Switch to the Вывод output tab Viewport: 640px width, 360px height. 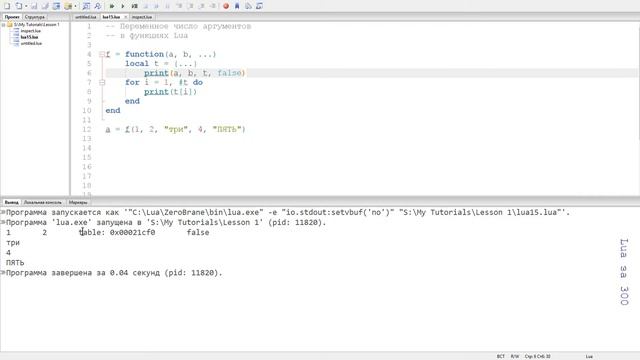point(11,202)
